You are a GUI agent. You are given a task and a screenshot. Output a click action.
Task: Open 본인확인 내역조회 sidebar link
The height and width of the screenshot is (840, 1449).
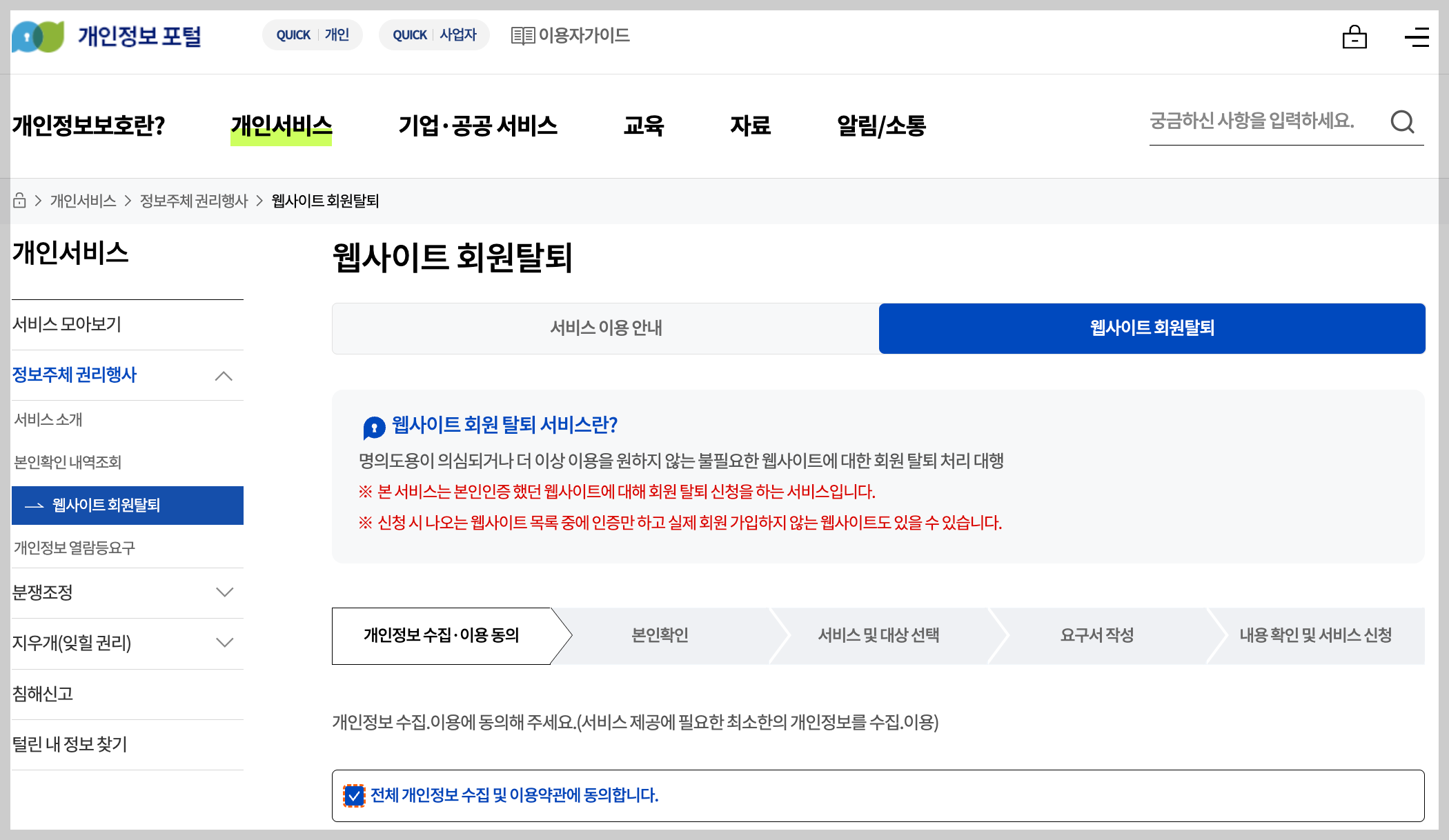[x=68, y=462]
